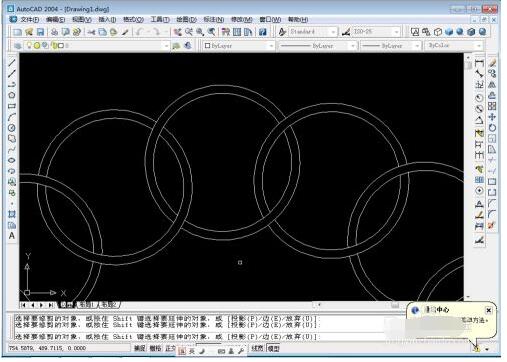Screen dimensions: 507x362
Task: Toggle the layer freeze sun icon
Action: click(37, 45)
